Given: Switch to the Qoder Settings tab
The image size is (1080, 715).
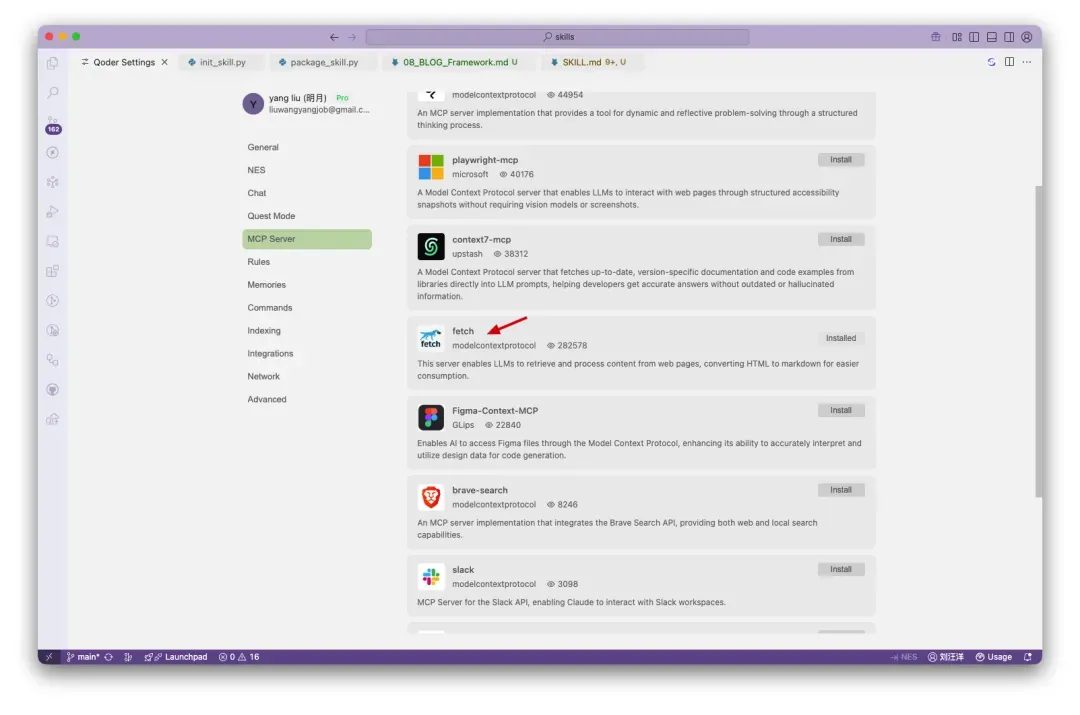Looking at the screenshot, I should tap(124, 62).
